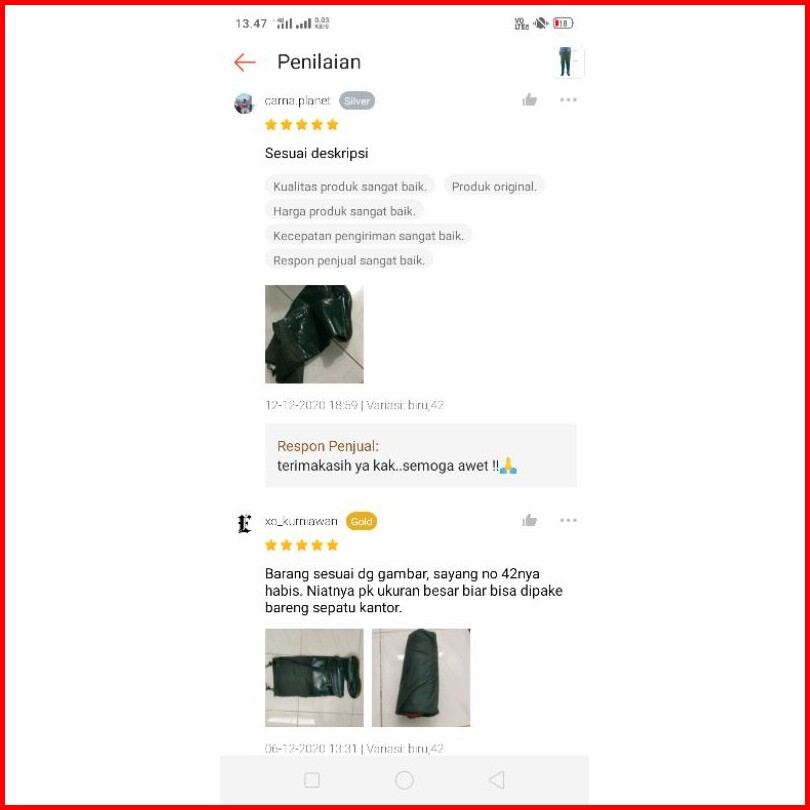This screenshot has height=810, width=810.
Task: Open the xo_kurniawan username
Action: 301,521
